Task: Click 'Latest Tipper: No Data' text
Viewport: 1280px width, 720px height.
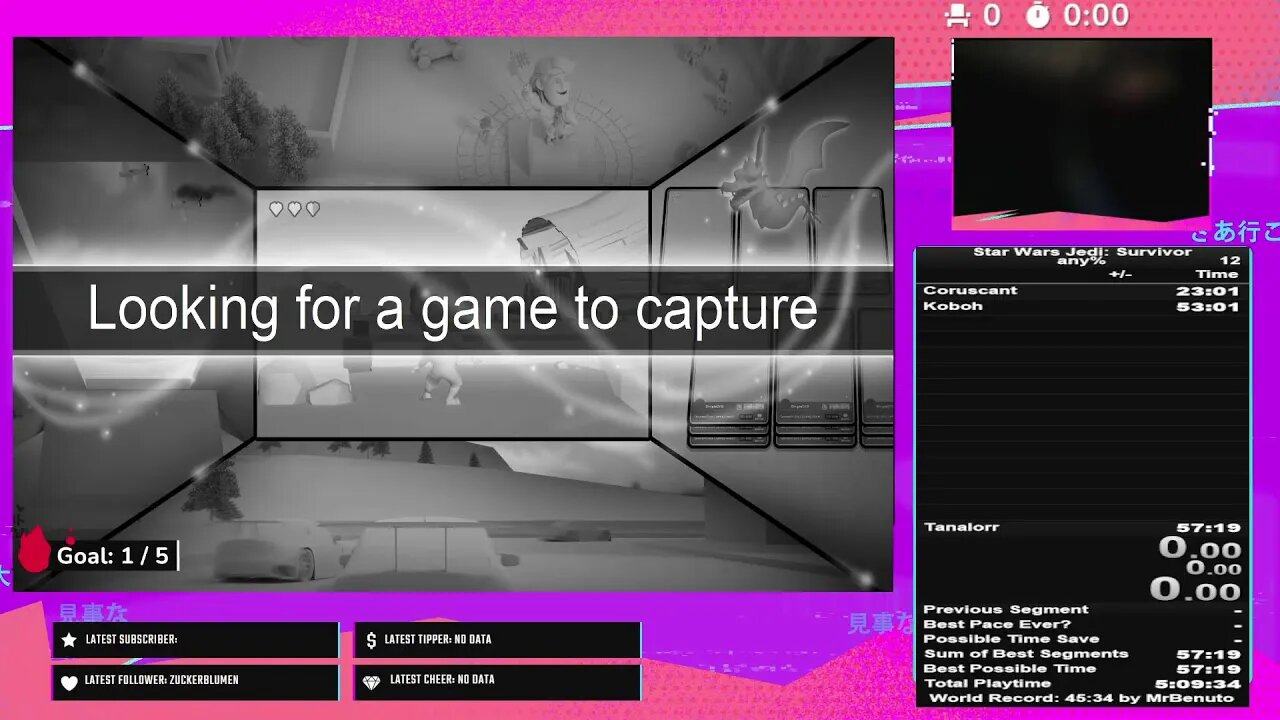Action: (x=438, y=640)
